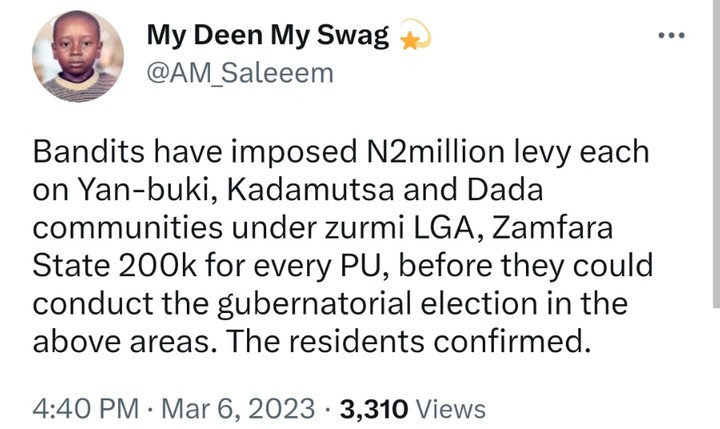This screenshot has width=720, height=429.
Task: Click the @AM_Saleeem handle
Action: coord(239,74)
